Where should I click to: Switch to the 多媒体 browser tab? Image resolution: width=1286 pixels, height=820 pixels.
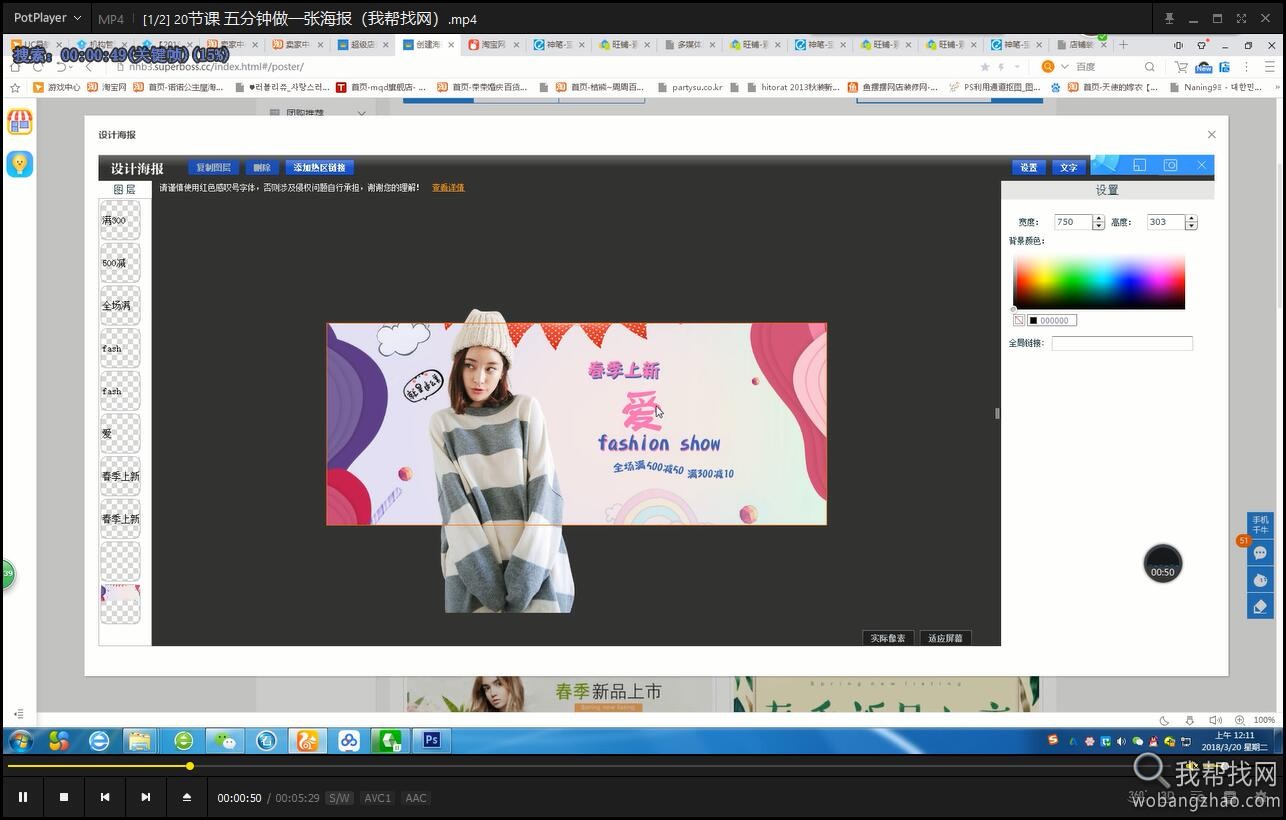(x=690, y=45)
